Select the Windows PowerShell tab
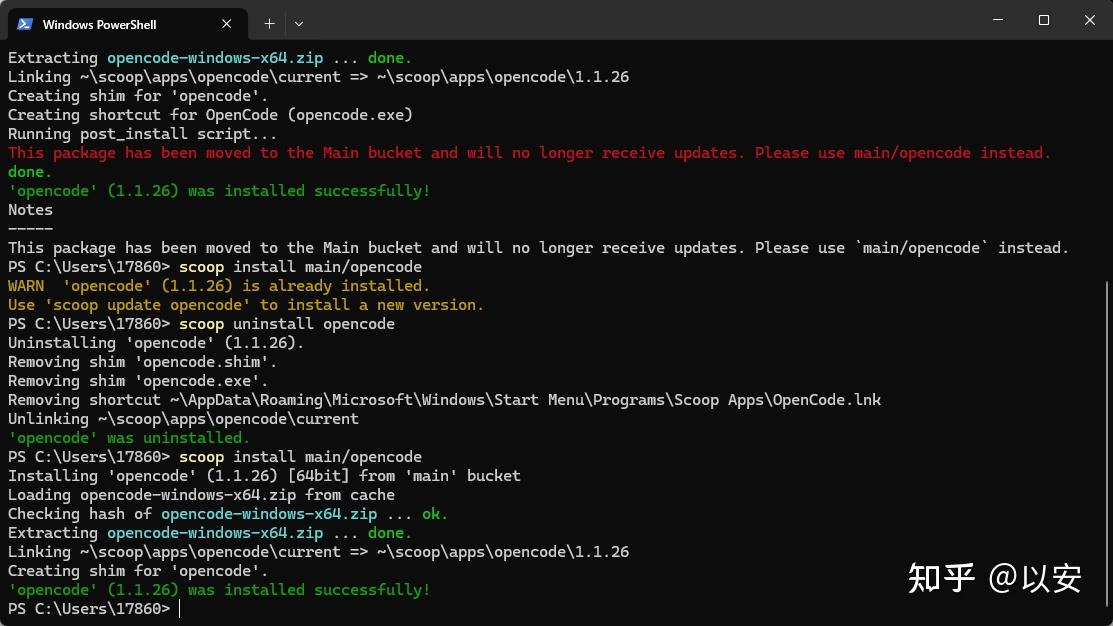The height and width of the screenshot is (626, 1113). (x=128, y=24)
